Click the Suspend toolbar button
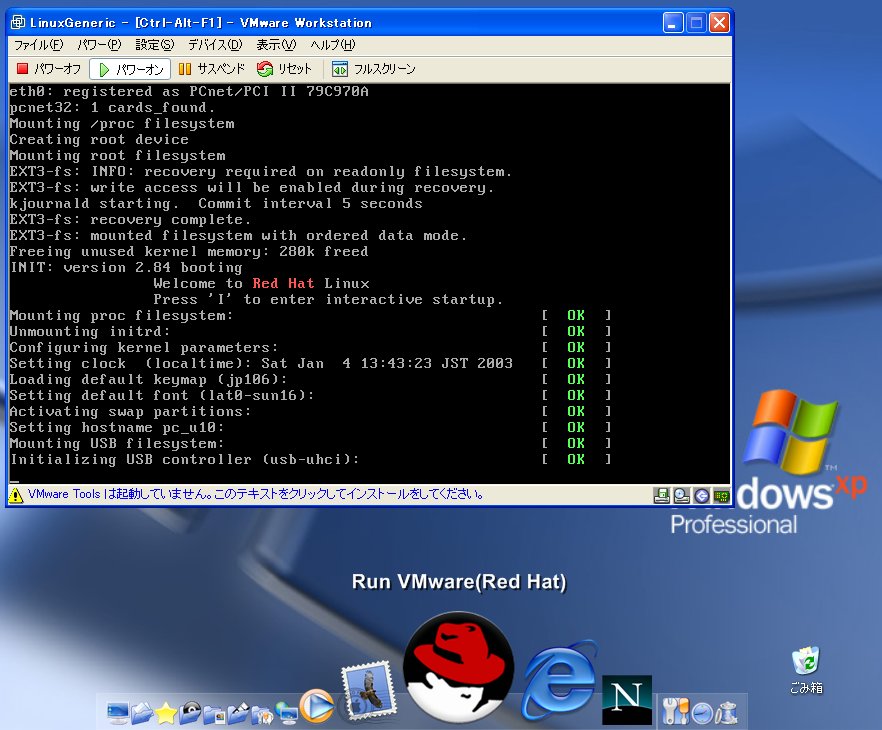 coord(211,69)
